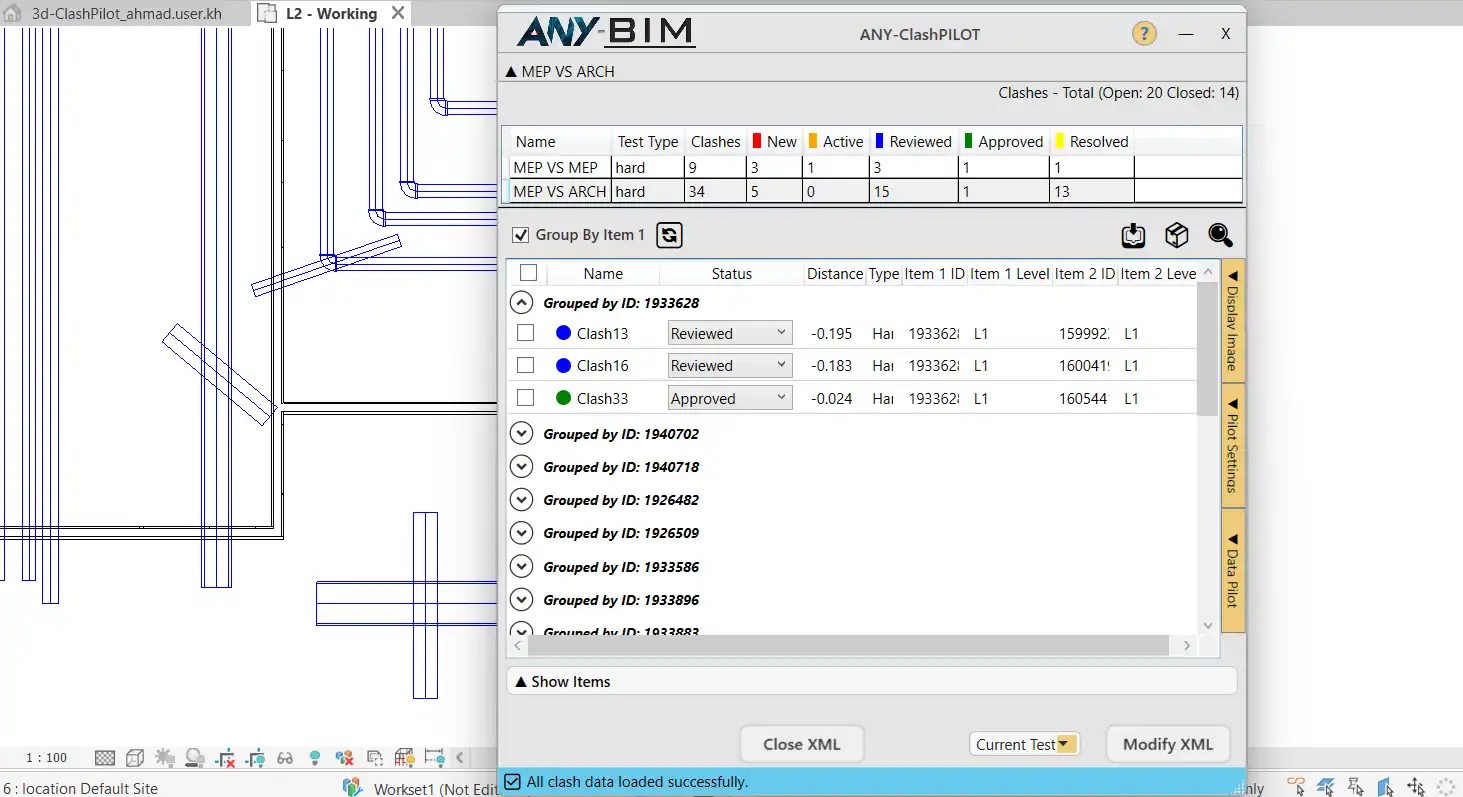Toggle Select Elements by Face icon
Screen dimensions: 1463x797
(1387, 787)
